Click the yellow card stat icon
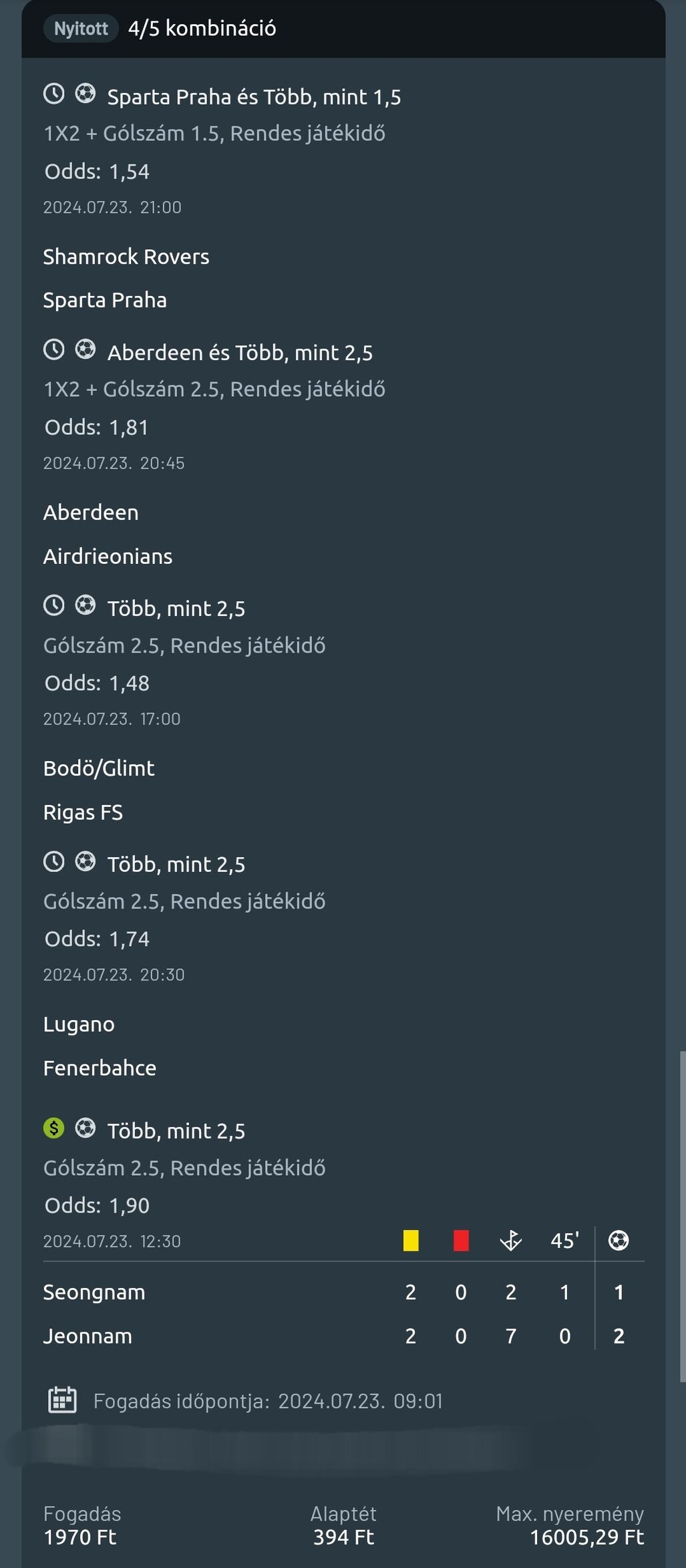This screenshot has width=686, height=1568. tap(411, 1241)
